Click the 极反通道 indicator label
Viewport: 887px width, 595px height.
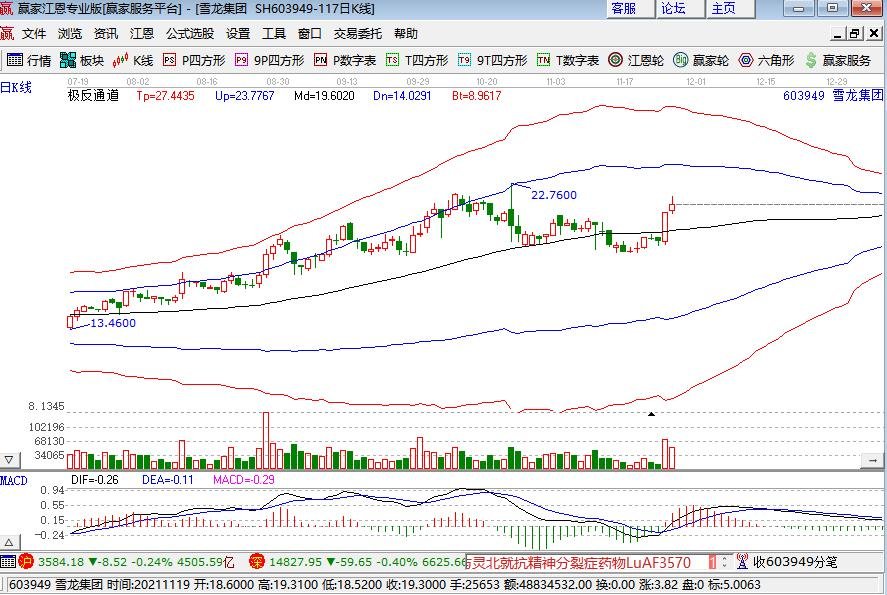[x=93, y=95]
